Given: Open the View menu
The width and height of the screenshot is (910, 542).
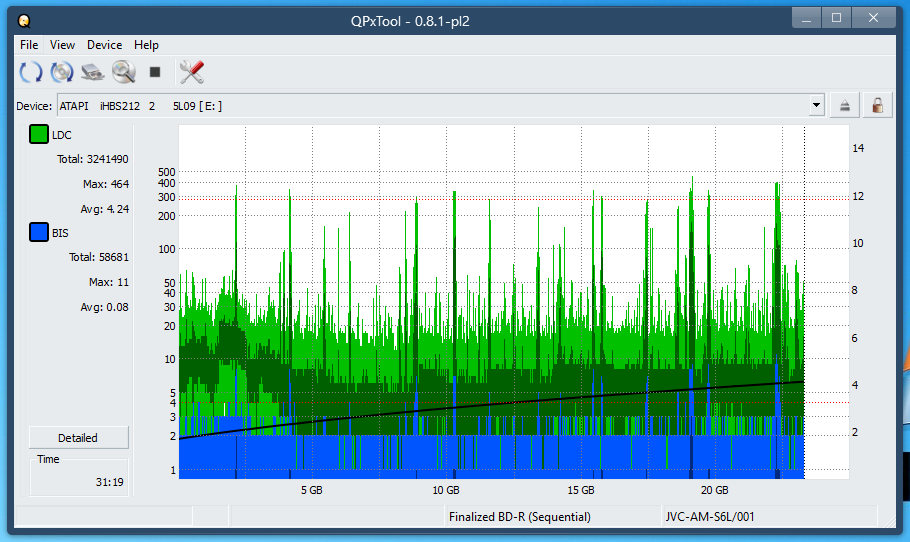Looking at the screenshot, I should click(62, 45).
